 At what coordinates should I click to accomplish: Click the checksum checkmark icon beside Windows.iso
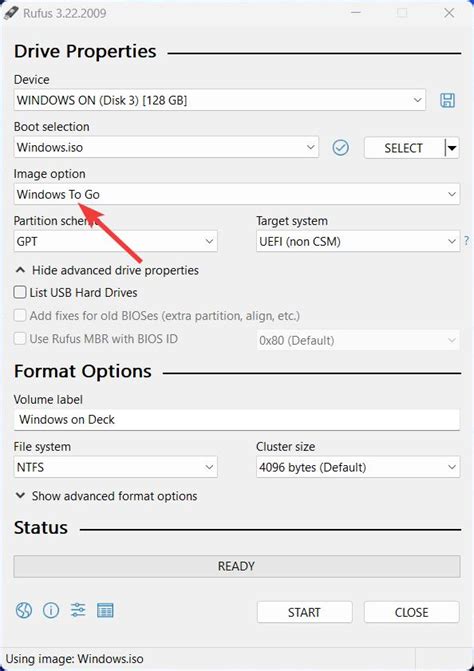(x=341, y=148)
